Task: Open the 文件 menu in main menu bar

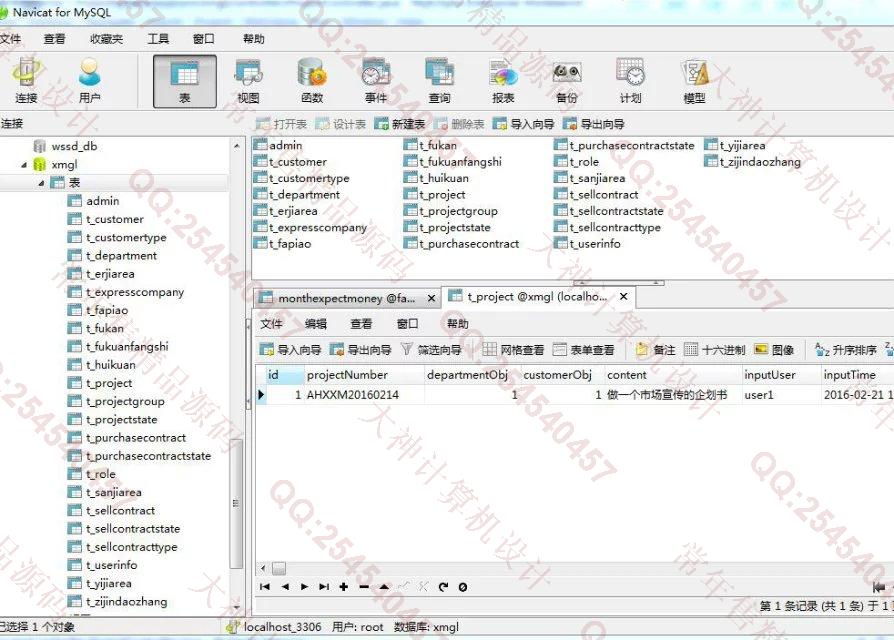Action: (10, 39)
